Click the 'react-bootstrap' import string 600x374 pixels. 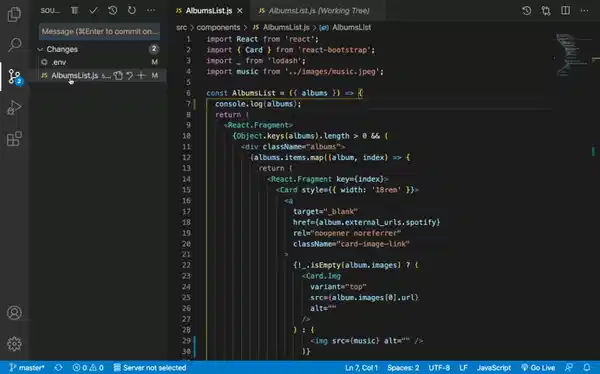(334, 50)
